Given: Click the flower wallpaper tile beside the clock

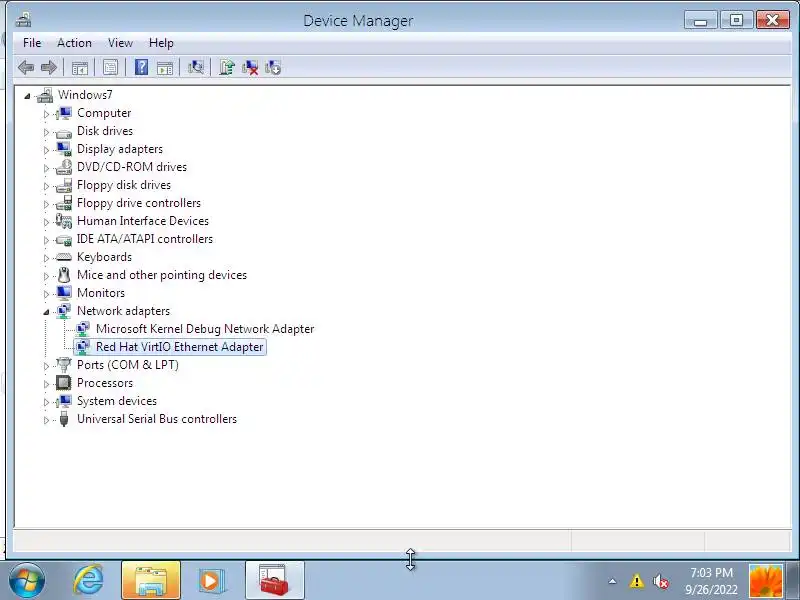Looking at the screenshot, I should pos(765,581).
